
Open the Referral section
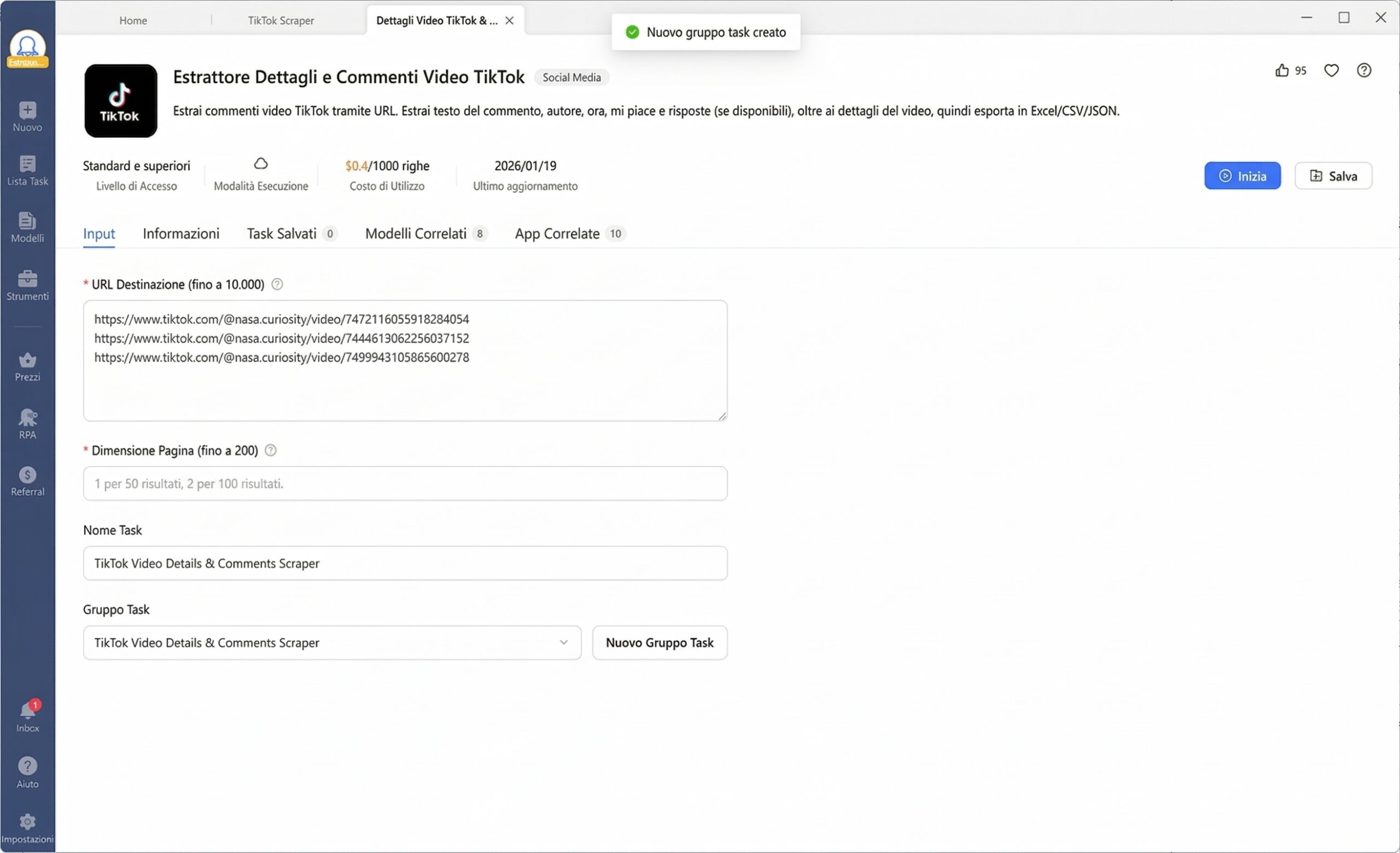[27, 480]
